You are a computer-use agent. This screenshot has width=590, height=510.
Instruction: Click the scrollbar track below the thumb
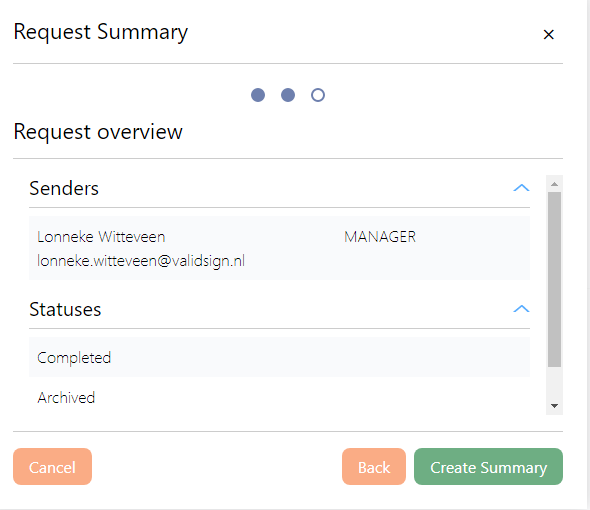tap(554, 382)
